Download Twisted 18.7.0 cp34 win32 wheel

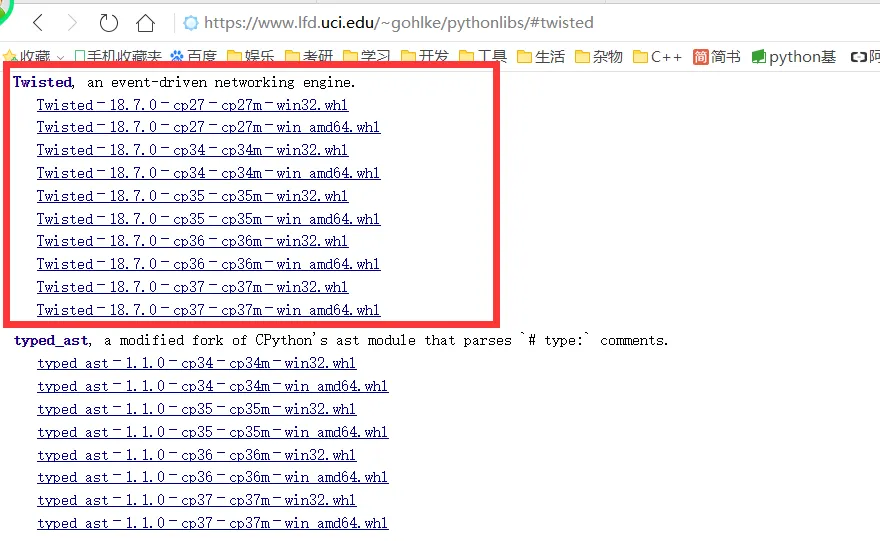pos(192,150)
